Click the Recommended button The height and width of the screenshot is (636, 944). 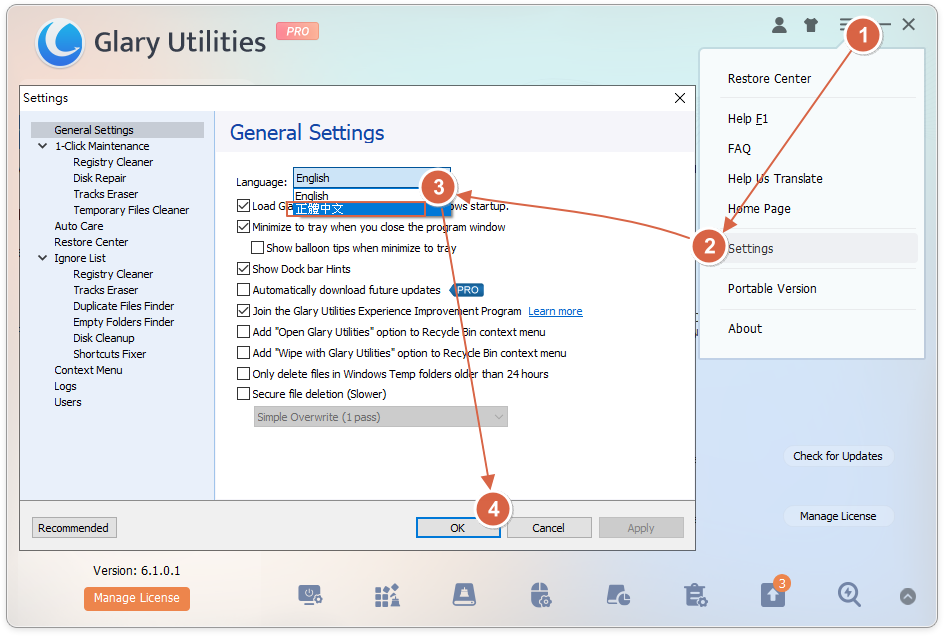pos(73,528)
